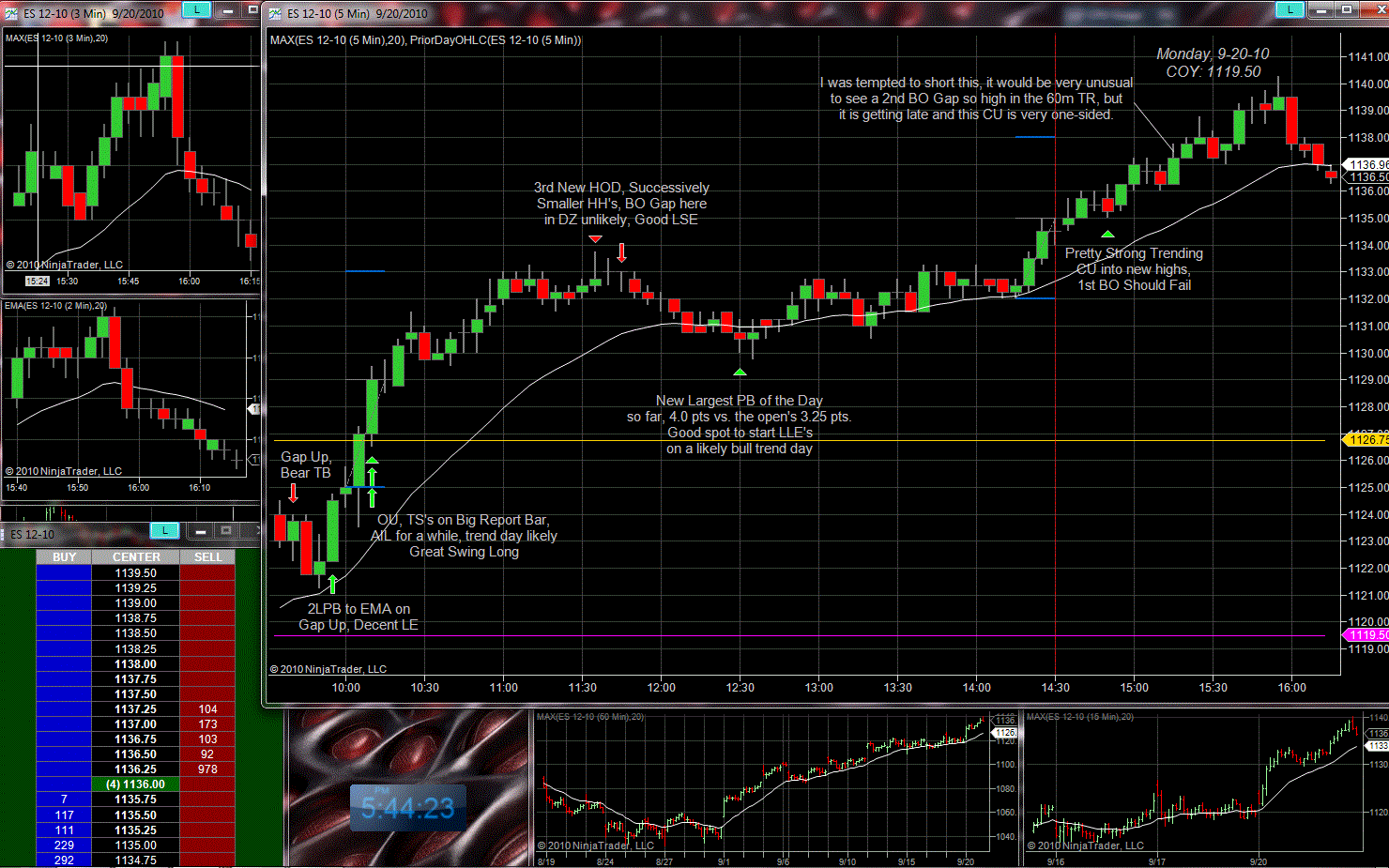Click the CENTER column header
The width and height of the screenshot is (1389, 868).
(x=136, y=557)
